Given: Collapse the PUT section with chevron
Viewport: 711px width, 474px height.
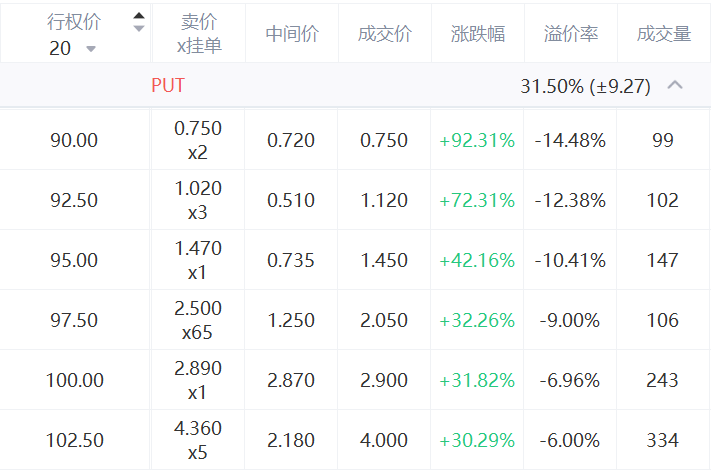Looking at the screenshot, I should click(x=675, y=86).
